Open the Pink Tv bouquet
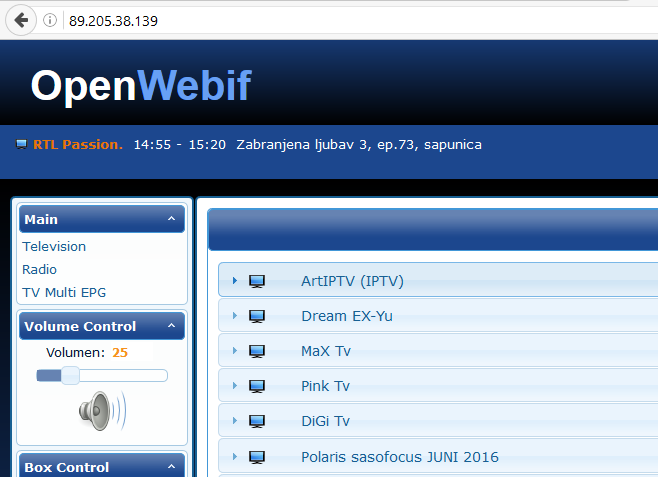Image resolution: width=658 pixels, height=477 pixels. 326,386
